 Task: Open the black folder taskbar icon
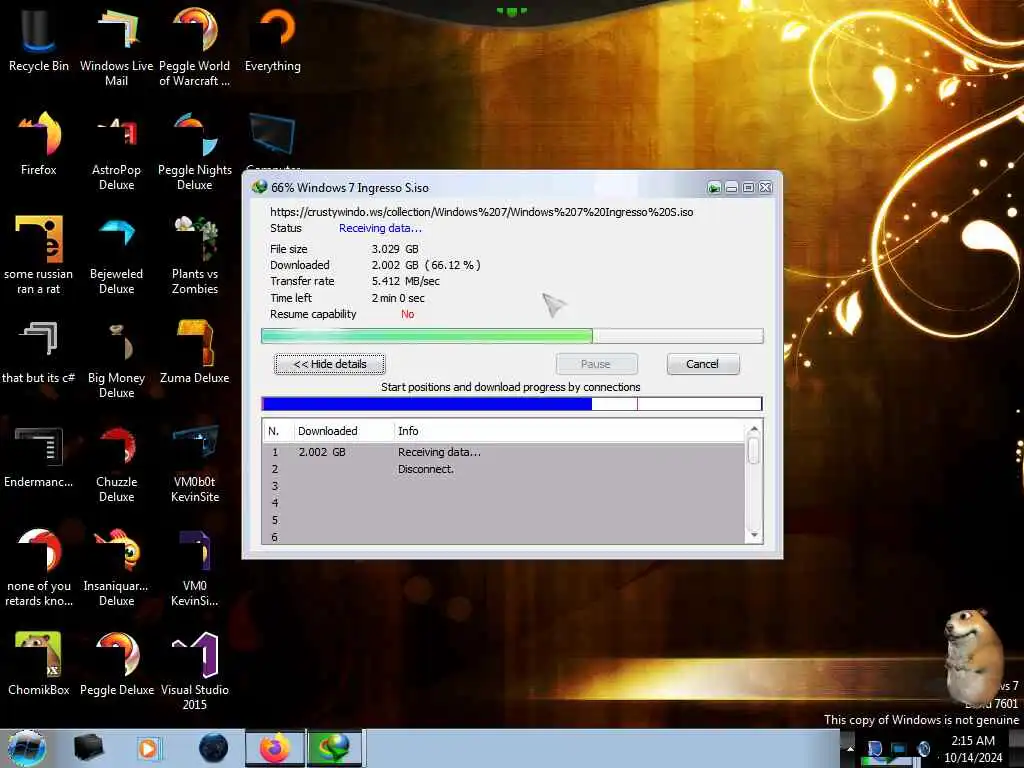coord(88,748)
